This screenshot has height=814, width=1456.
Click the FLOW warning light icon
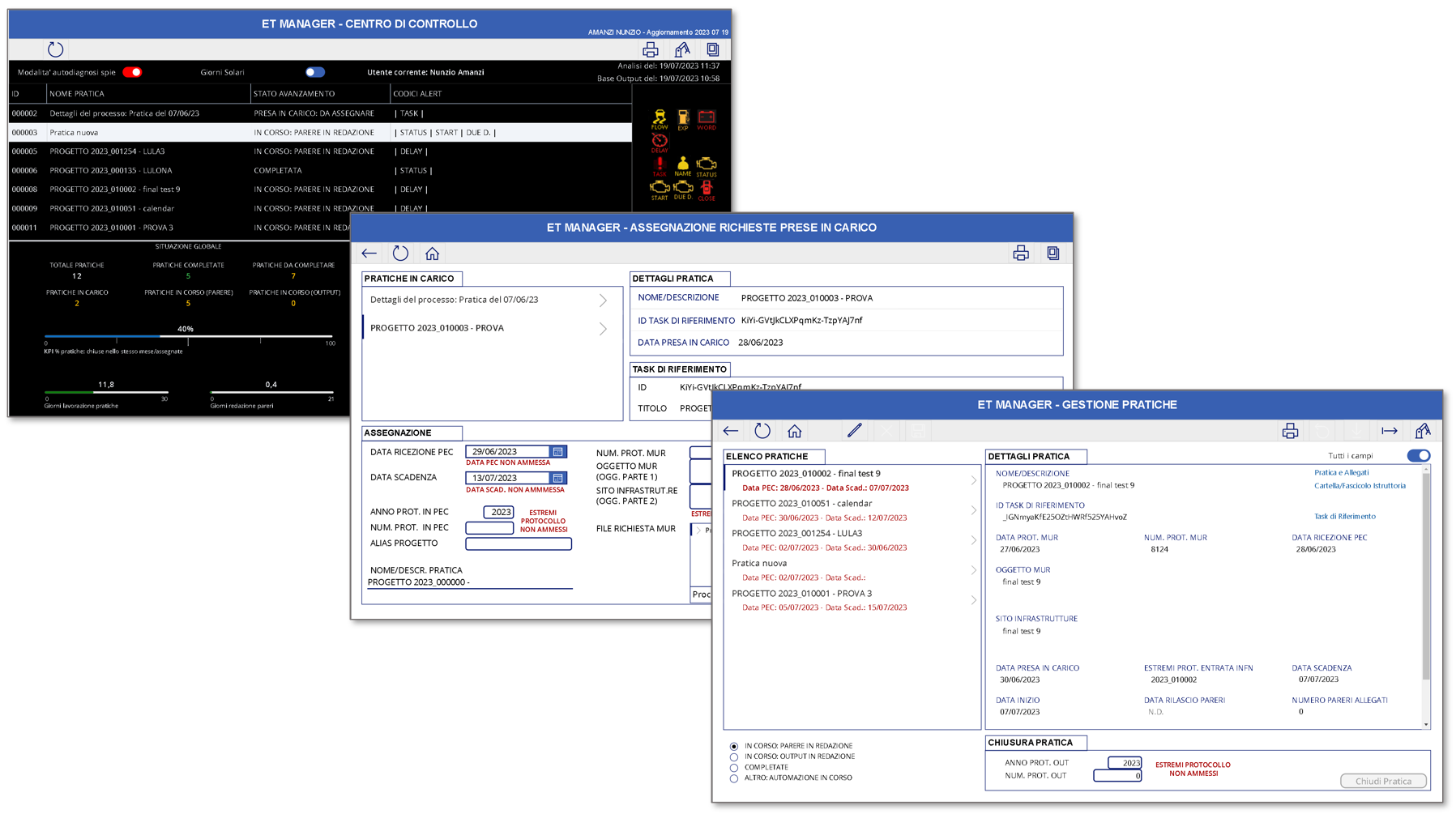[x=660, y=119]
